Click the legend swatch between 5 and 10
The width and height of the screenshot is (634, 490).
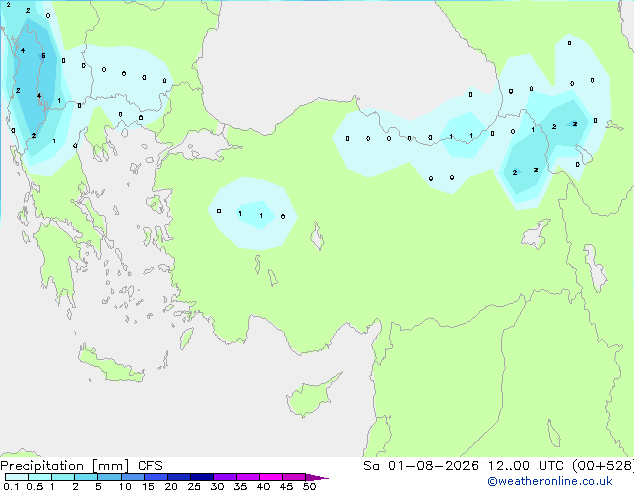click(110, 477)
